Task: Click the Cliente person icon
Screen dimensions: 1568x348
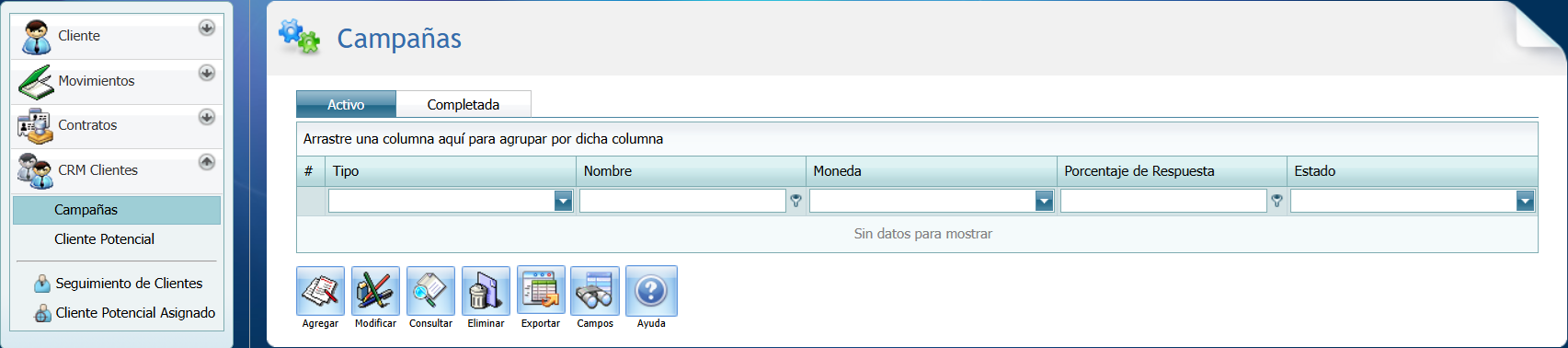Action: tap(36, 37)
